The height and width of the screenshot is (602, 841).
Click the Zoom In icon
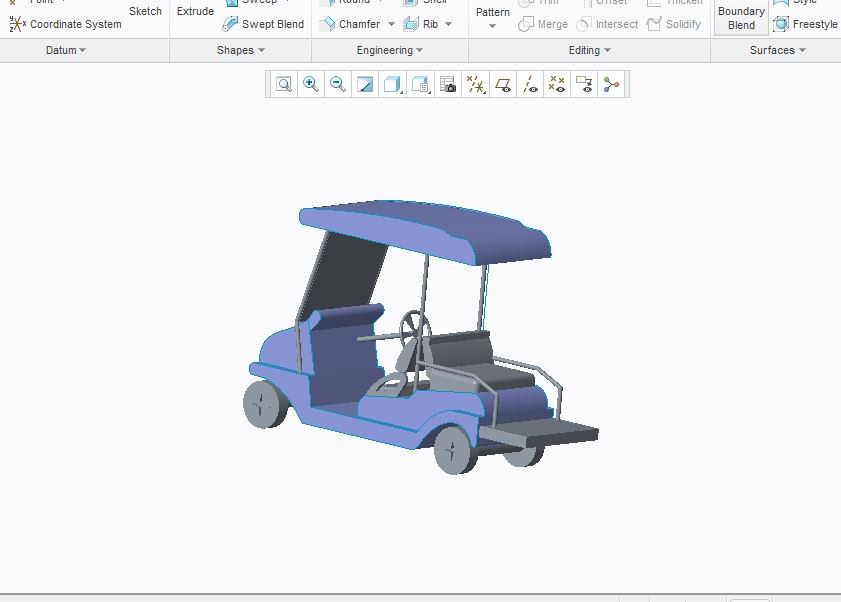pyautogui.click(x=310, y=84)
